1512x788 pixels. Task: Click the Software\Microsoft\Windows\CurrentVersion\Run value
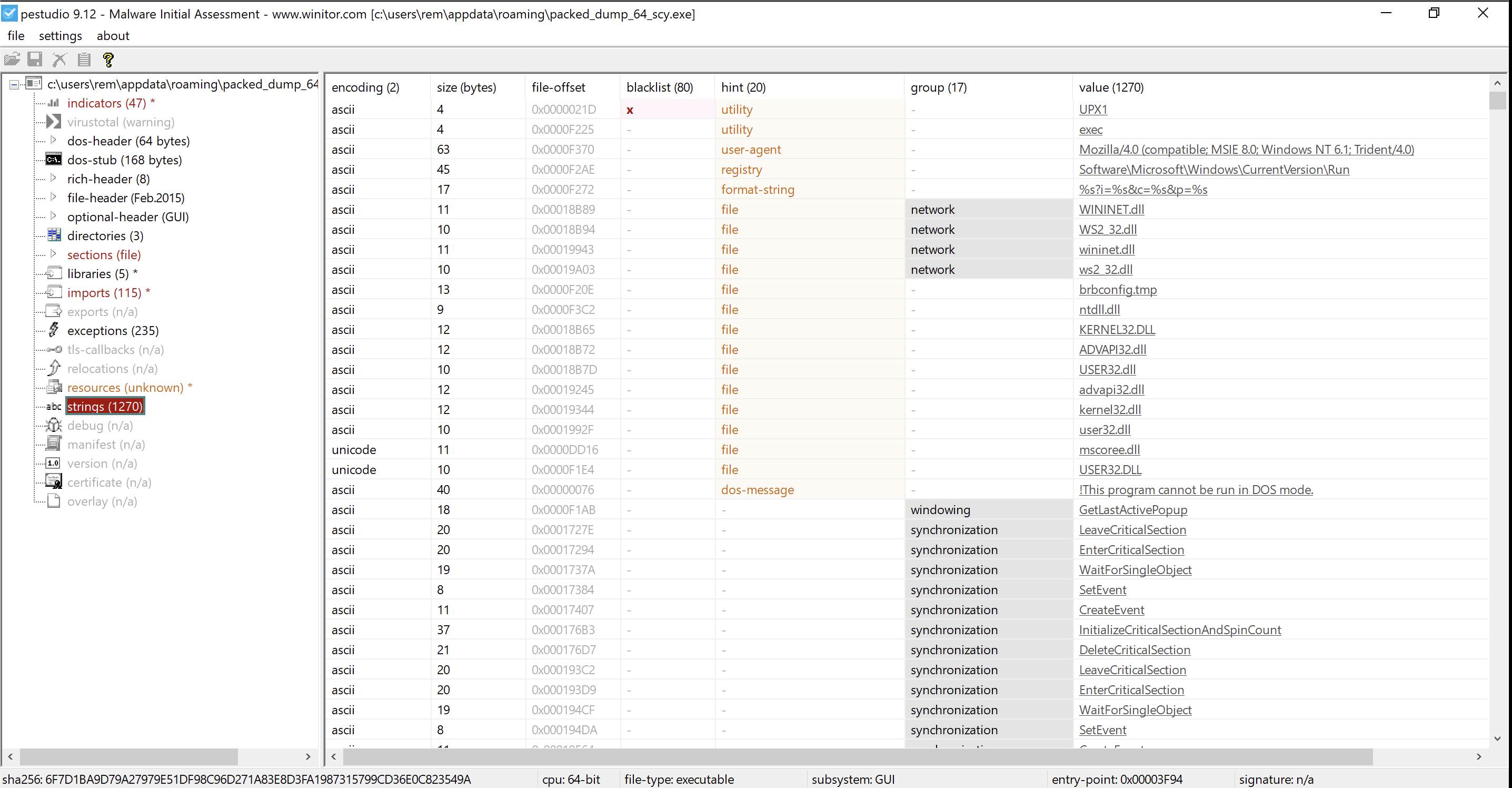tap(1214, 170)
